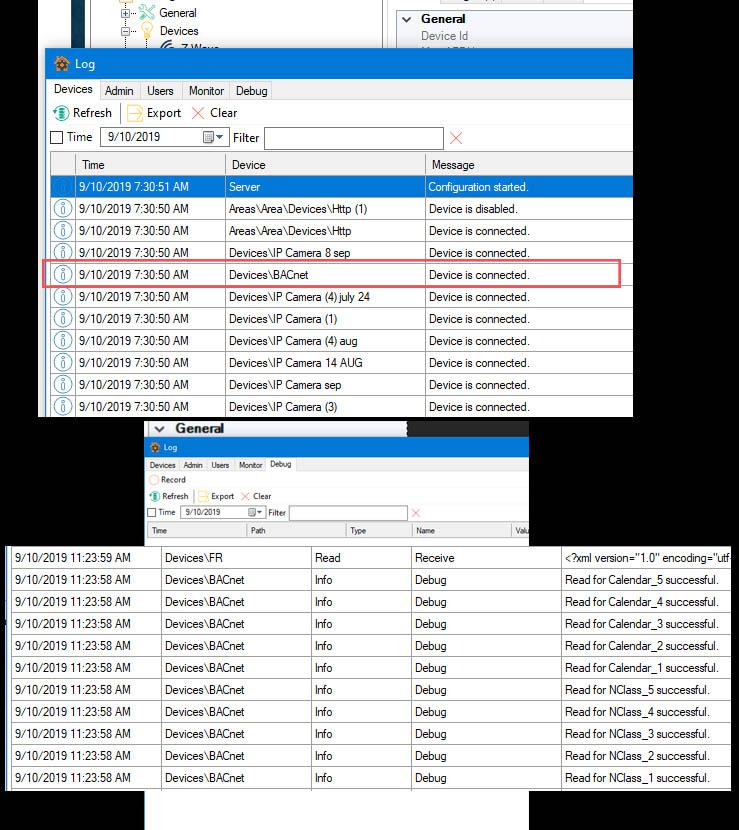
Task: Click the Devices lightbulb icon in the tree
Action: (146, 31)
